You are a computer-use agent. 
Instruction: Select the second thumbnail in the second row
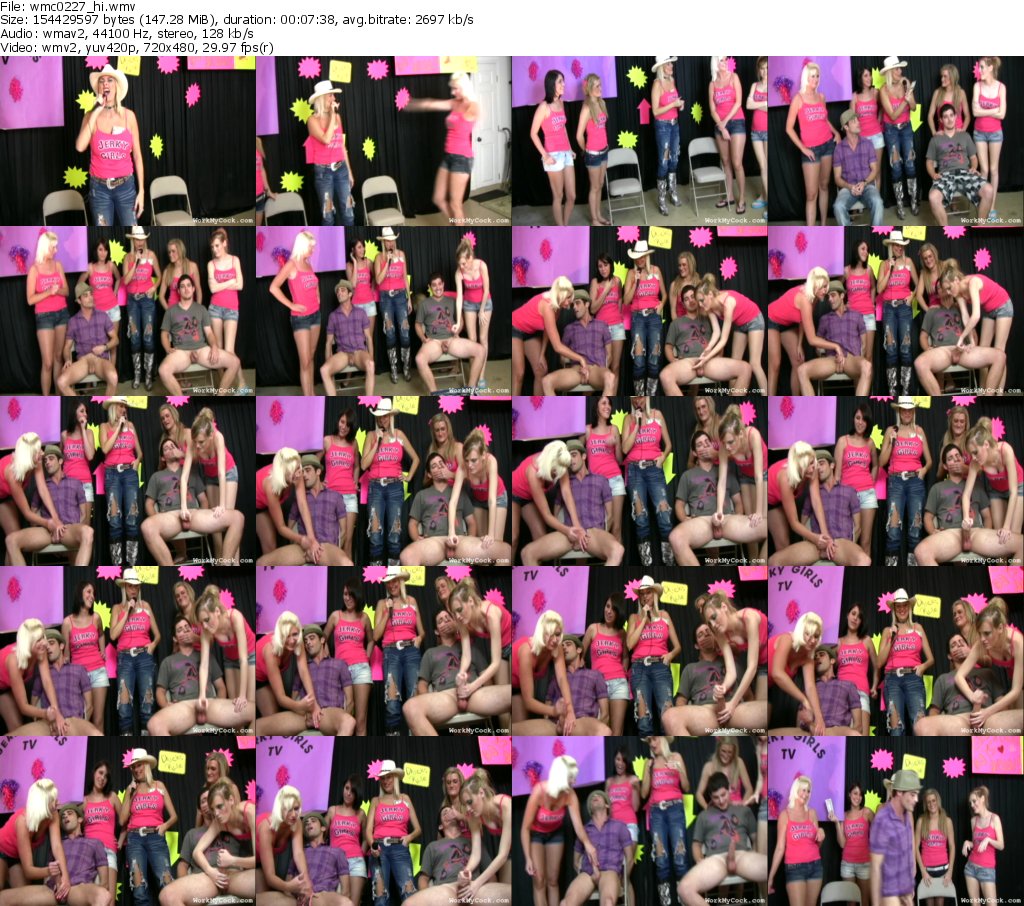(384, 311)
